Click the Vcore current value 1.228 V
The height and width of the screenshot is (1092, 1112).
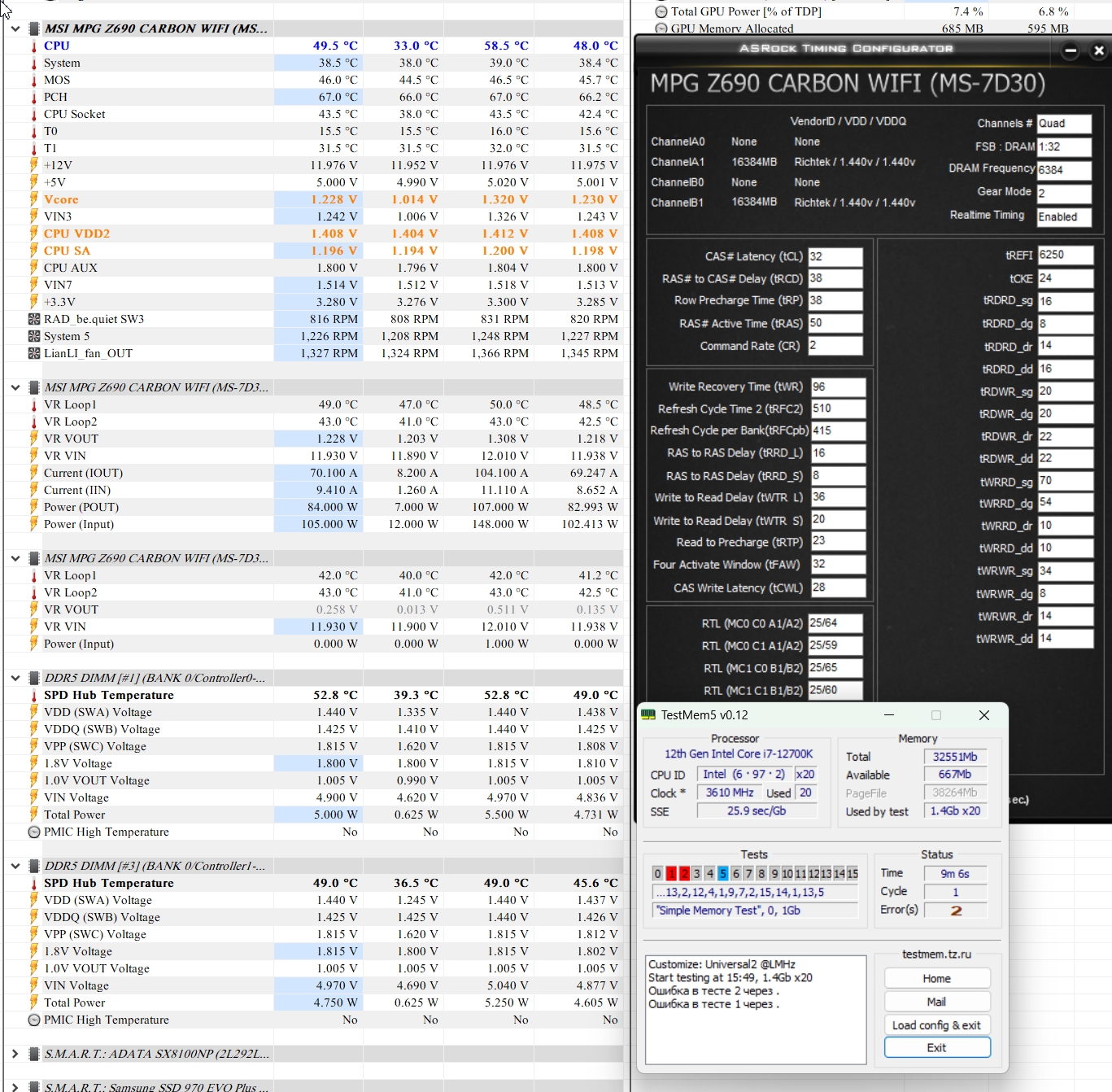[334, 199]
